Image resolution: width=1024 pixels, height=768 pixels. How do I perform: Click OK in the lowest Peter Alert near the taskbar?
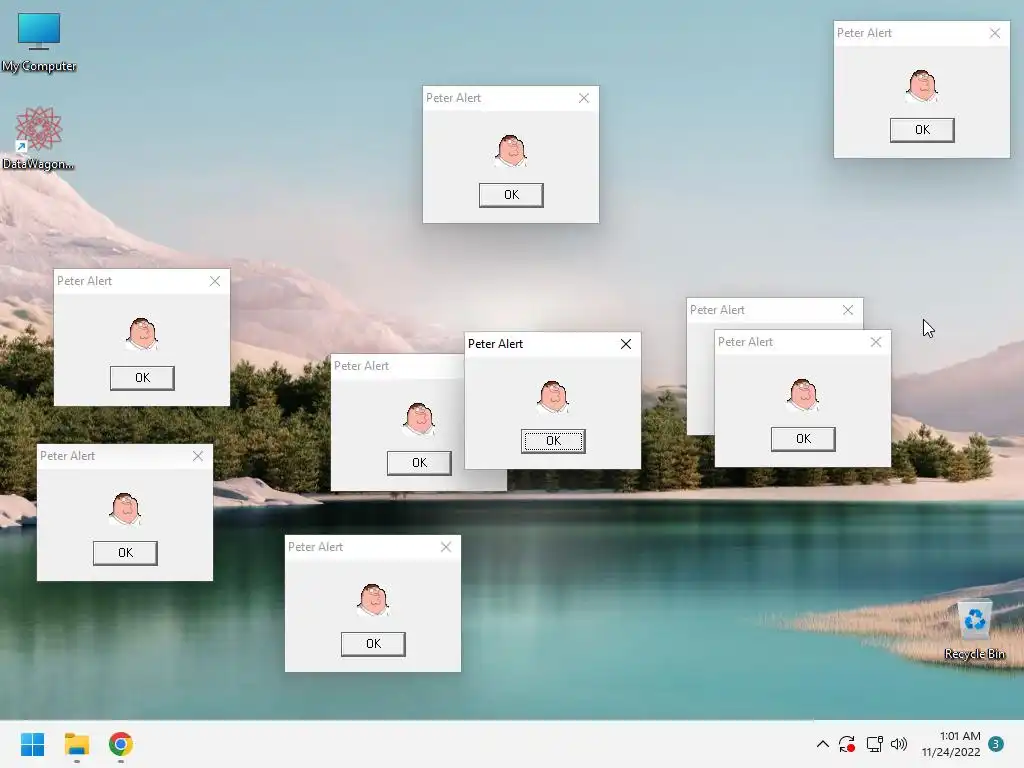point(373,644)
